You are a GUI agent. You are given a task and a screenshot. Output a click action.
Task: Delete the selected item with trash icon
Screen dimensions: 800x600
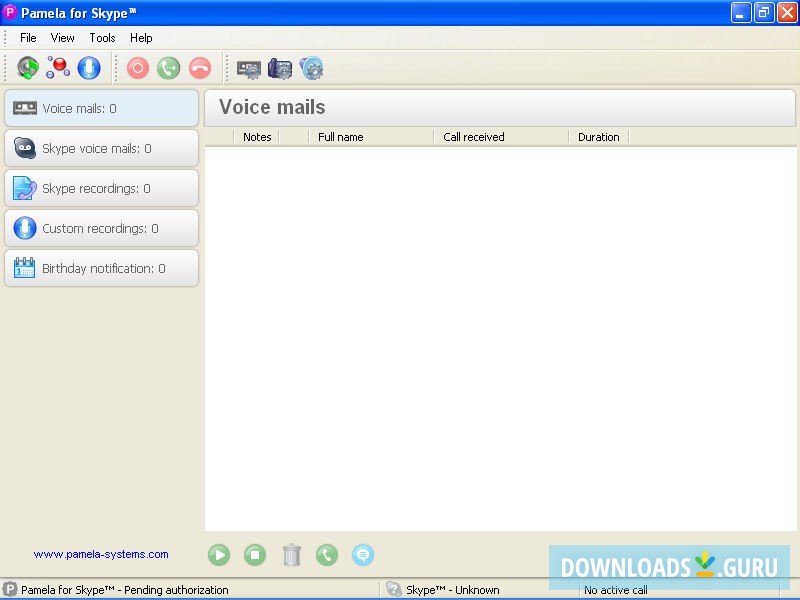pyautogui.click(x=292, y=555)
